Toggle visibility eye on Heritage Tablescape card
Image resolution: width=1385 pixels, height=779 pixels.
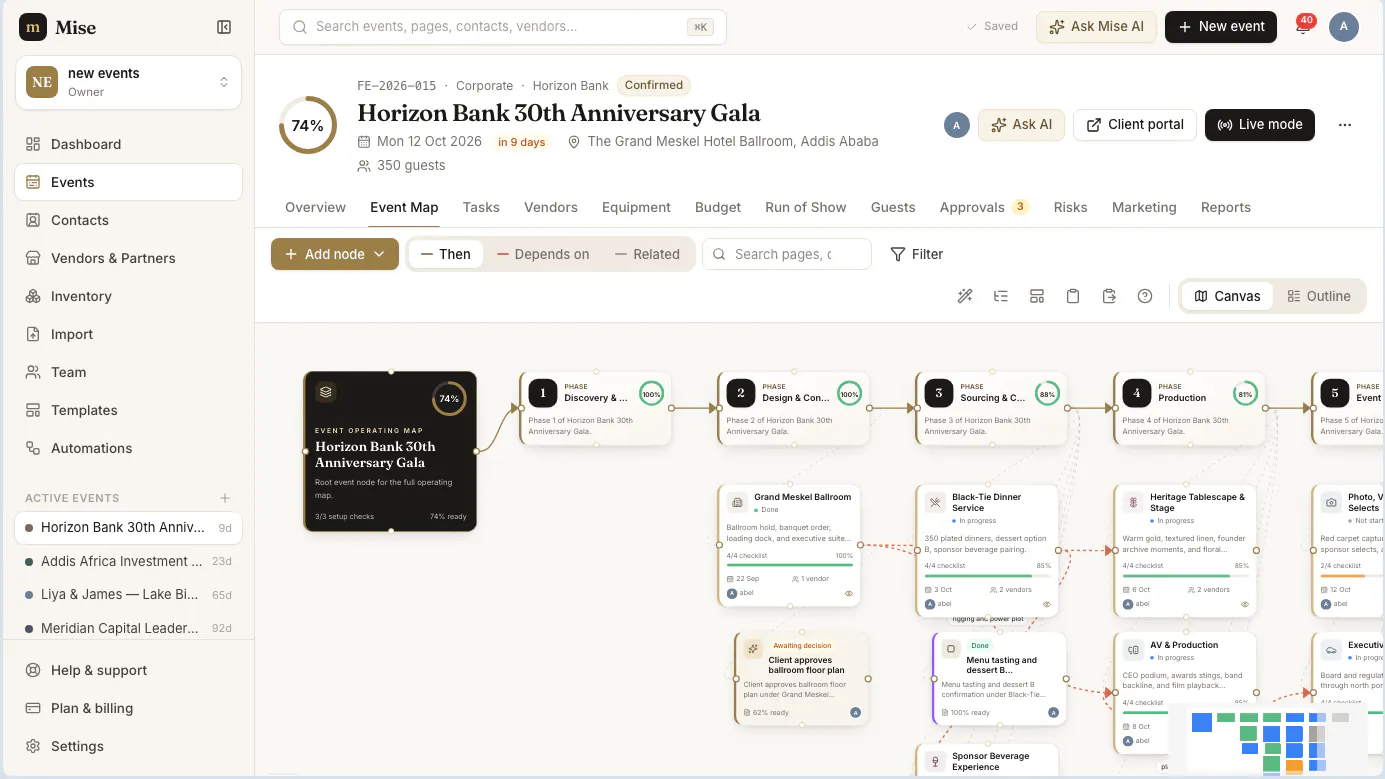tap(1245, 604)
